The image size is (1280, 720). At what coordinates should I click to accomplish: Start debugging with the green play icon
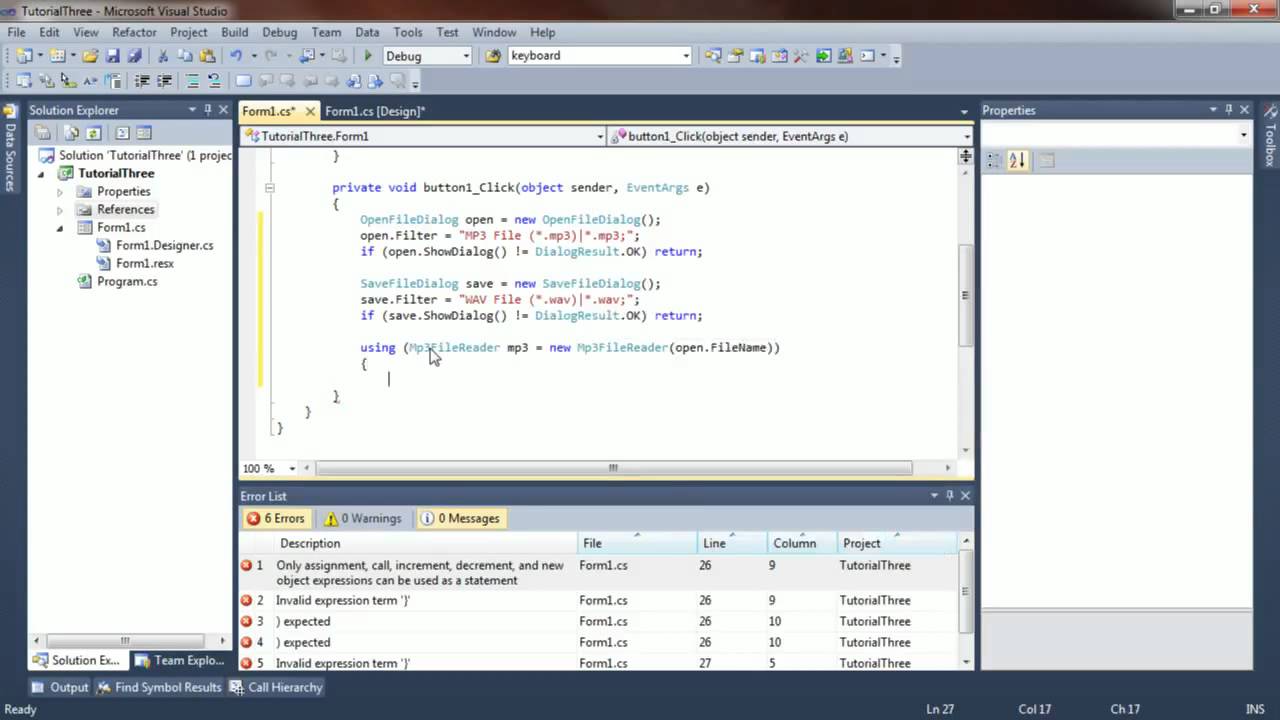[x=368, y=56]
